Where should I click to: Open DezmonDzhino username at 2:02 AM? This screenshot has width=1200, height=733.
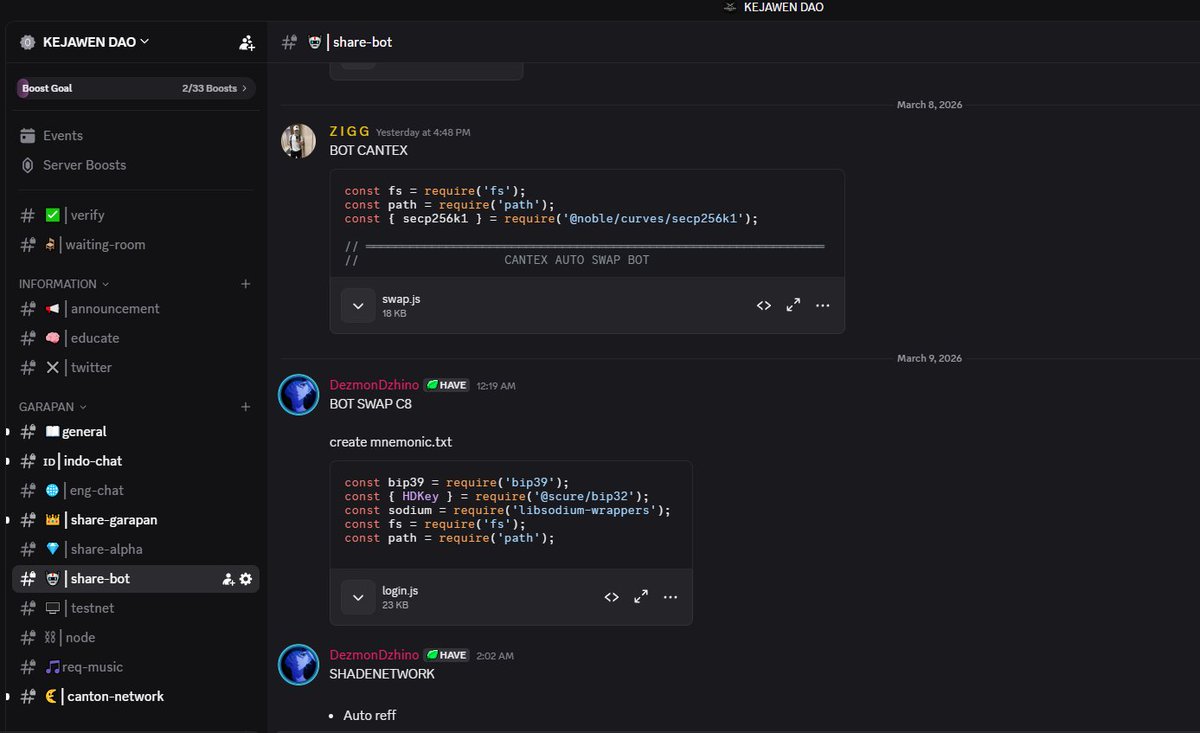[x=374, y=655]
